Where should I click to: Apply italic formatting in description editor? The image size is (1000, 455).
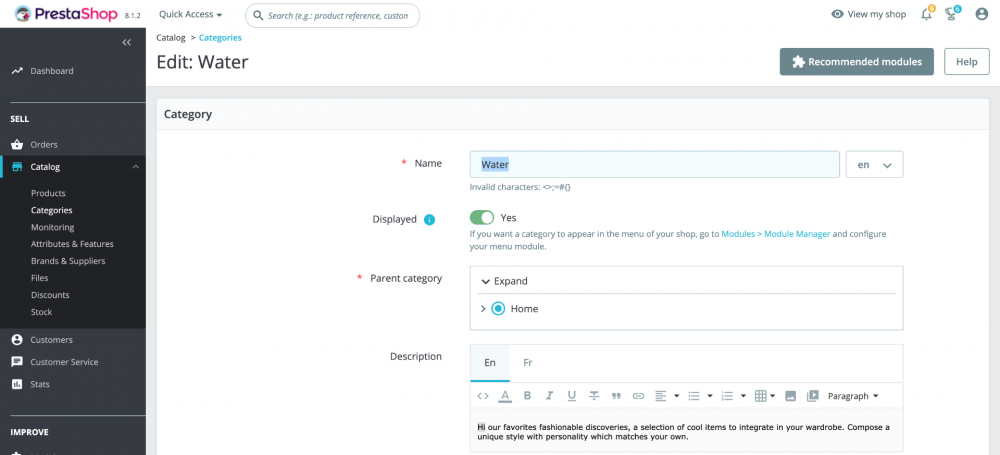(549, 396)
